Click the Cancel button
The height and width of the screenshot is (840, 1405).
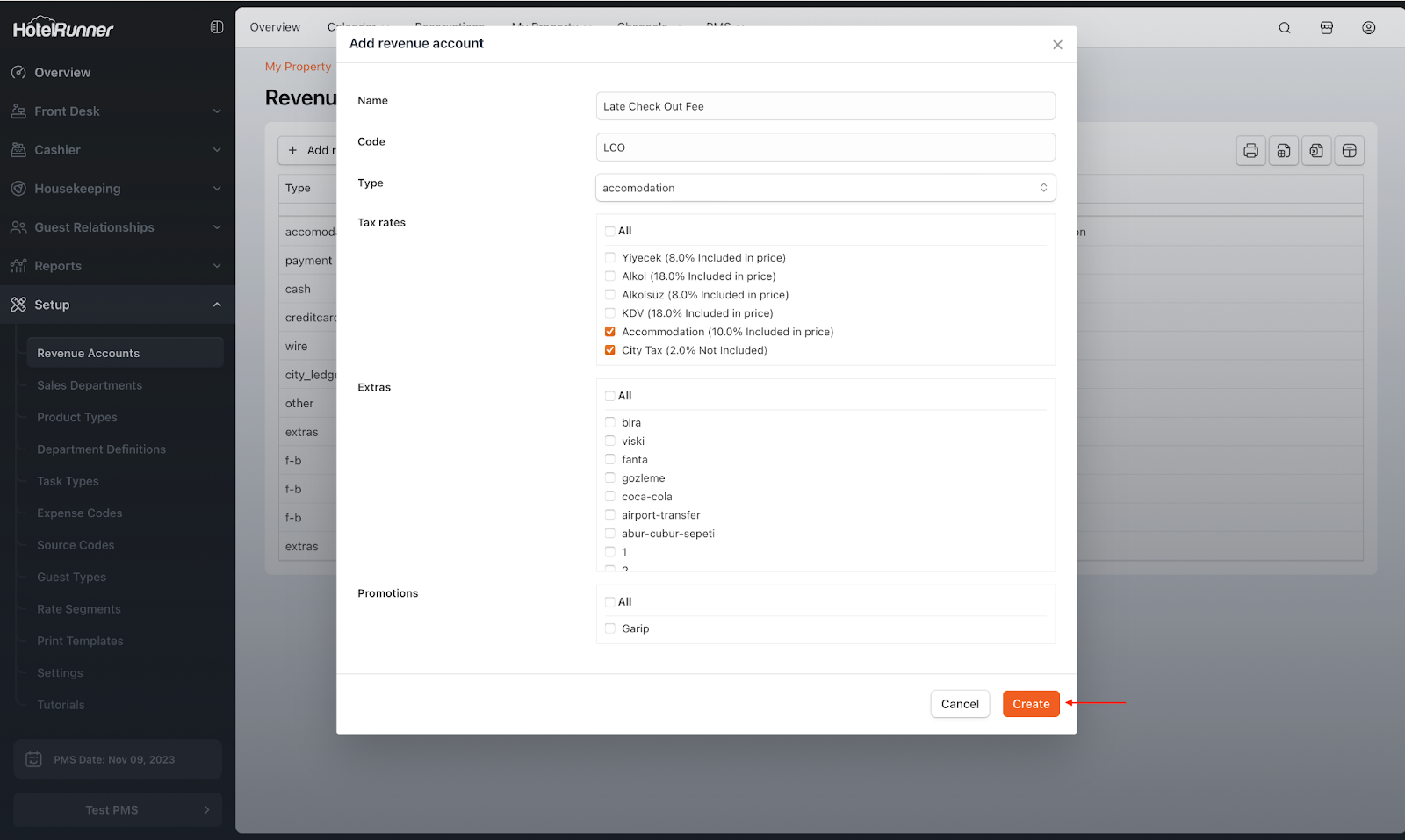pos(959,704)
